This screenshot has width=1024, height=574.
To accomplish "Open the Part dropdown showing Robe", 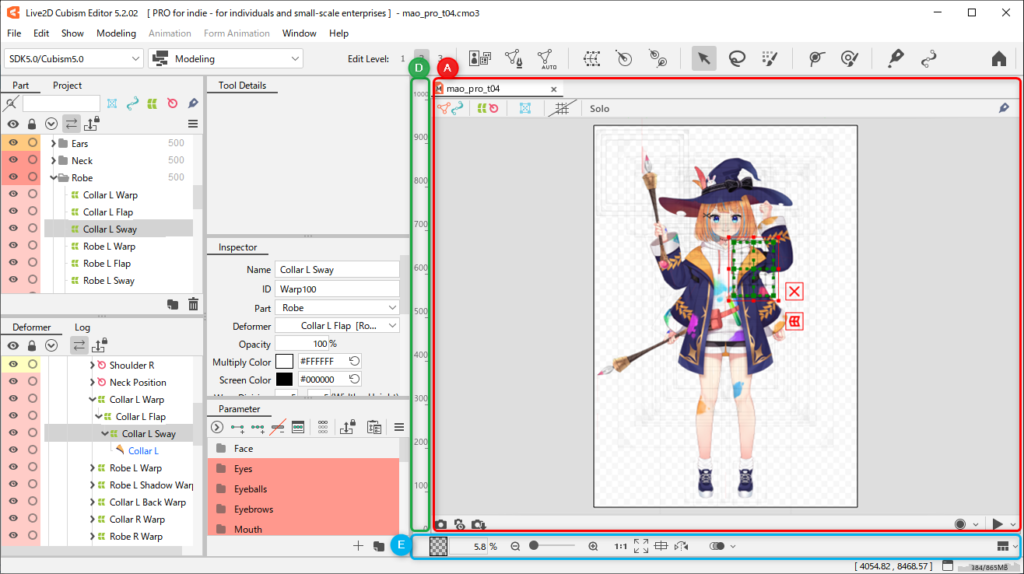I will [337, 308].
